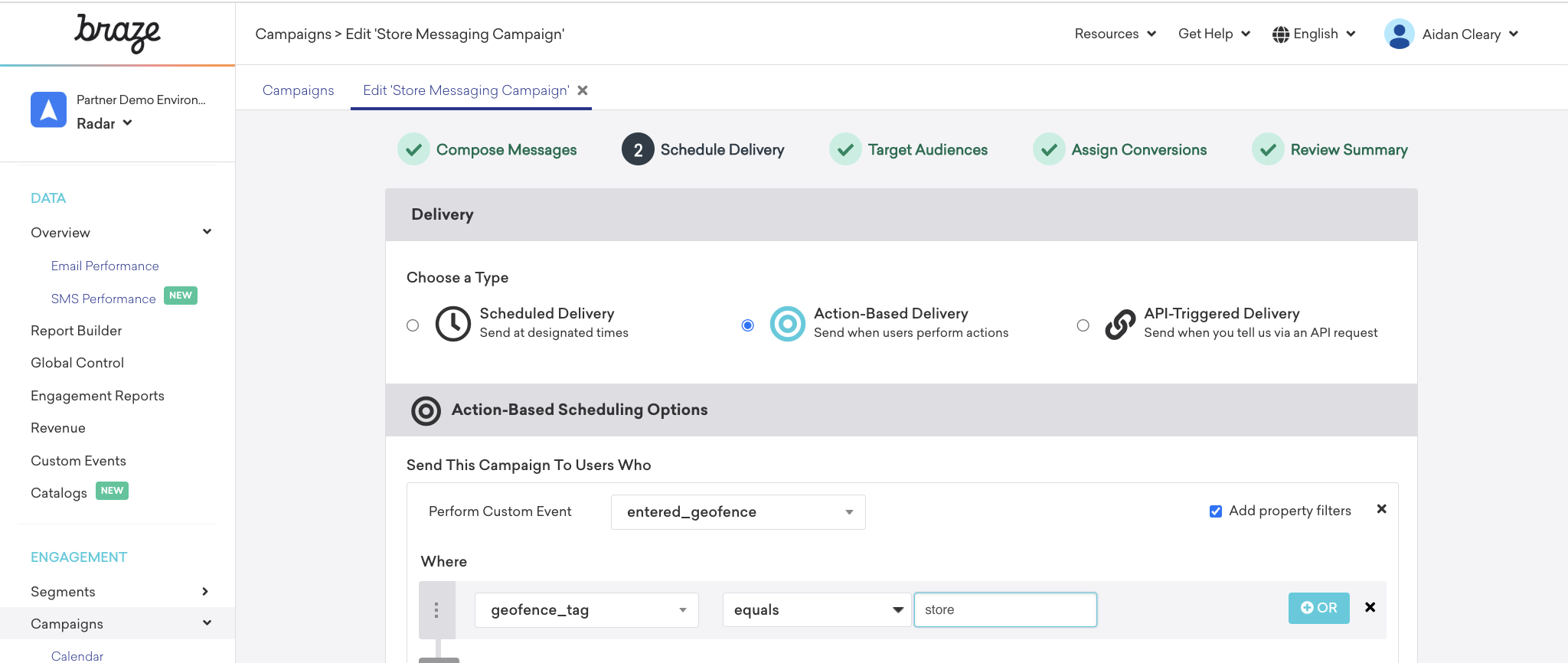Open the Email Performance link
1568x663 pixels.
tap(105, 266)
